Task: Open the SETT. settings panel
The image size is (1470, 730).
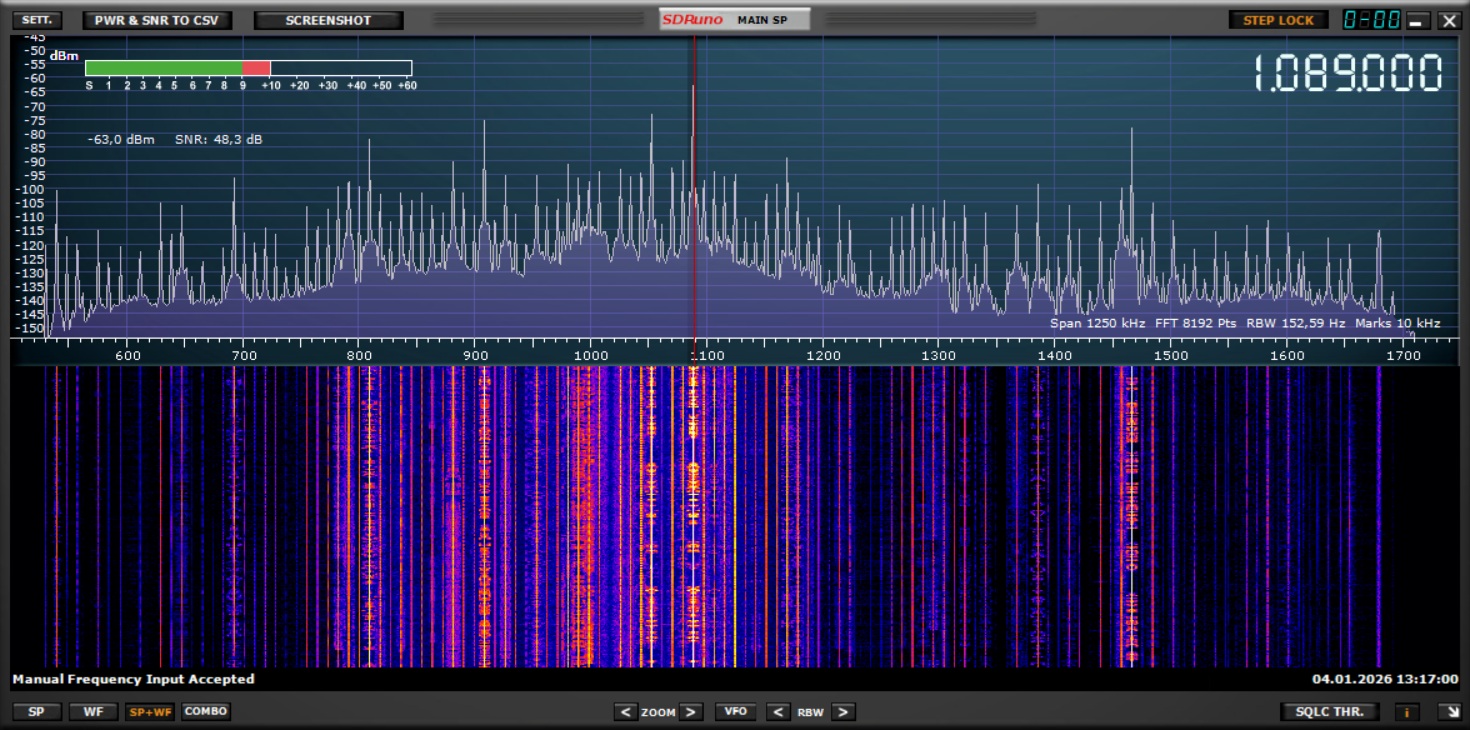Action: (37, 20)
